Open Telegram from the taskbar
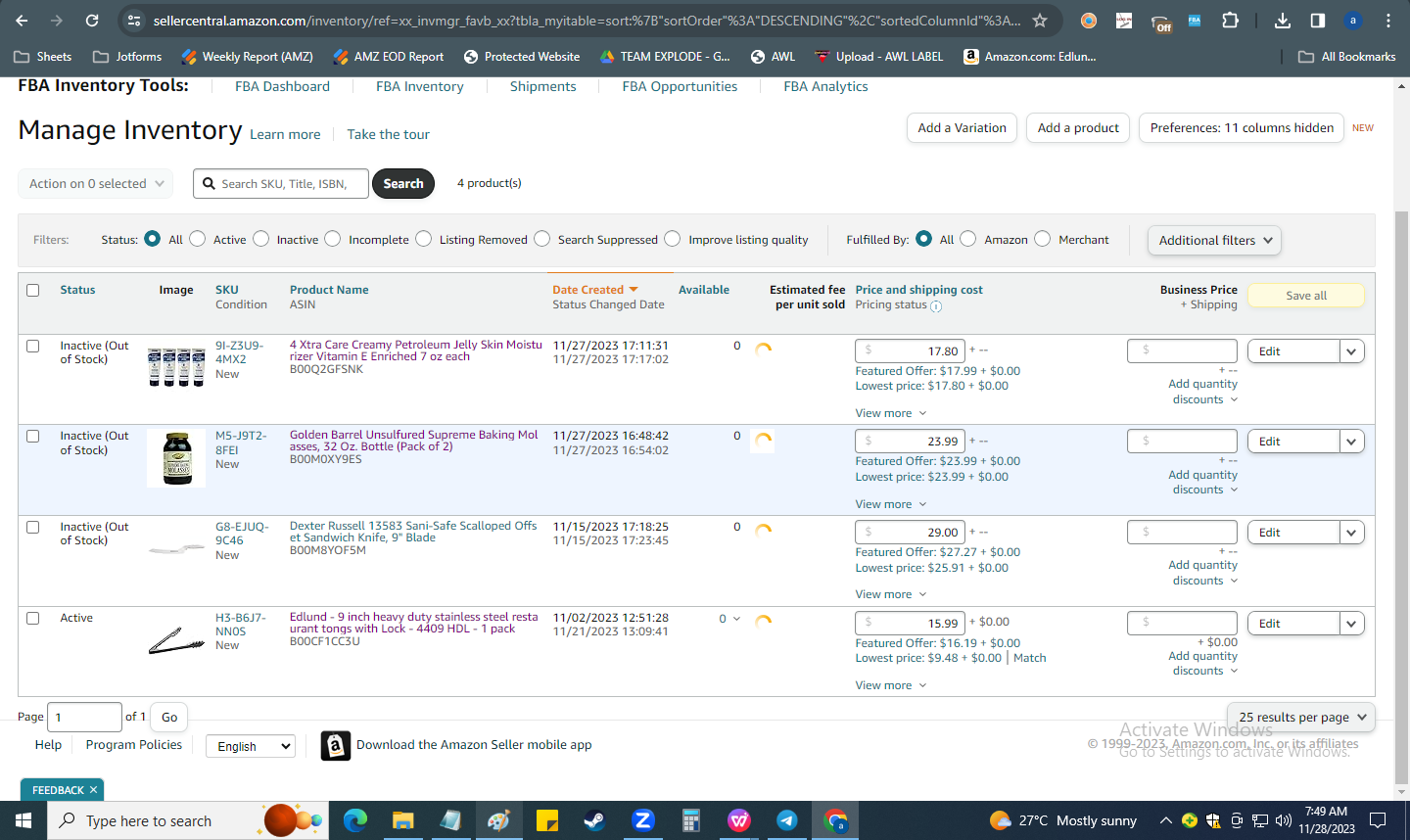Viewport: 1410px width, 840px height. [x=786, y=820]
